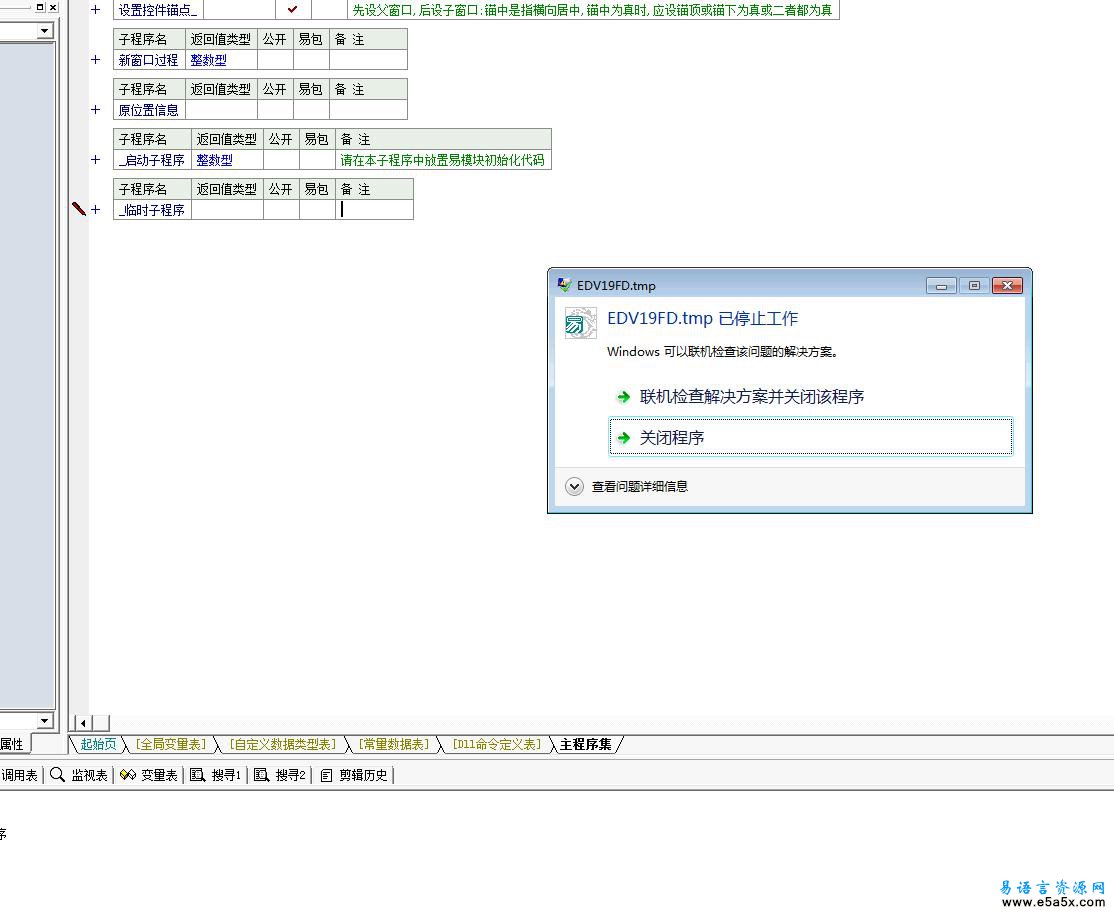Image resolution: width=1114 pixels, height=915 pixels.
Task: Click the left panel float/restore icon
Action: click(40, 7)
